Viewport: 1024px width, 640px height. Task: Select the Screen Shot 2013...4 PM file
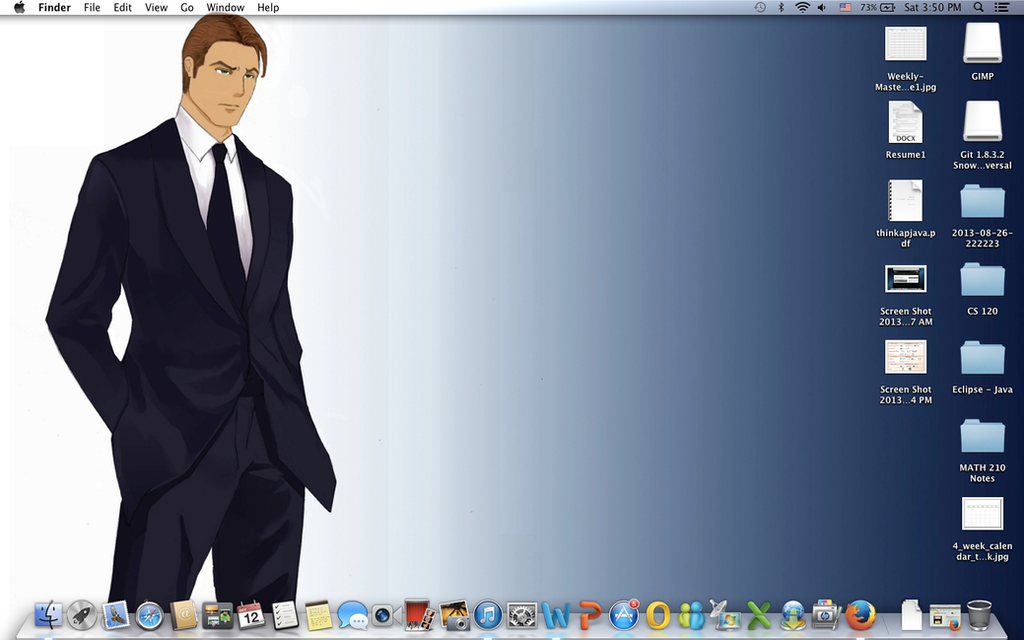tap(906, 372)
